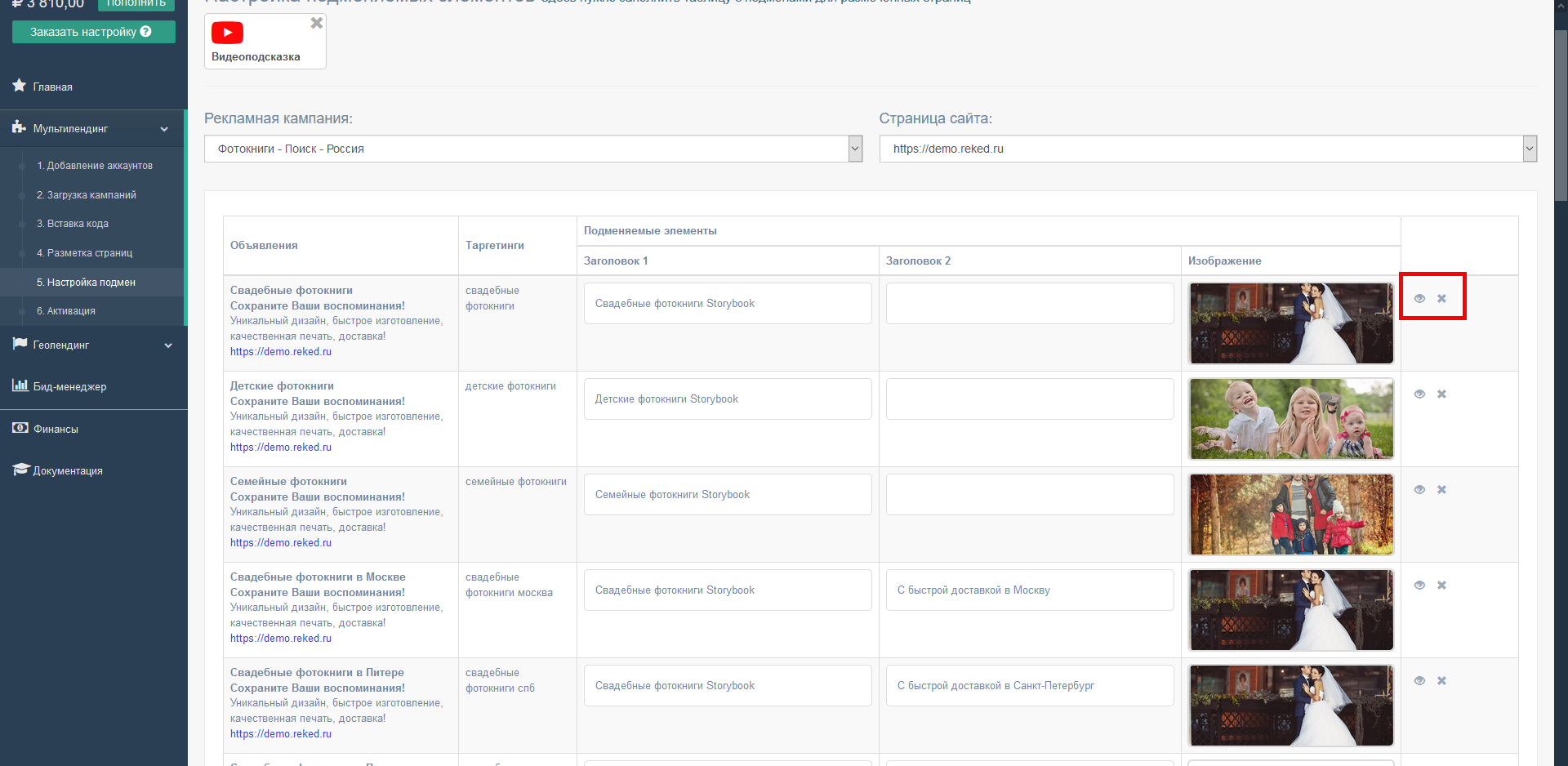Open Бид-менеджер section
Screen dimensions: 1568x766
[69, 386]
